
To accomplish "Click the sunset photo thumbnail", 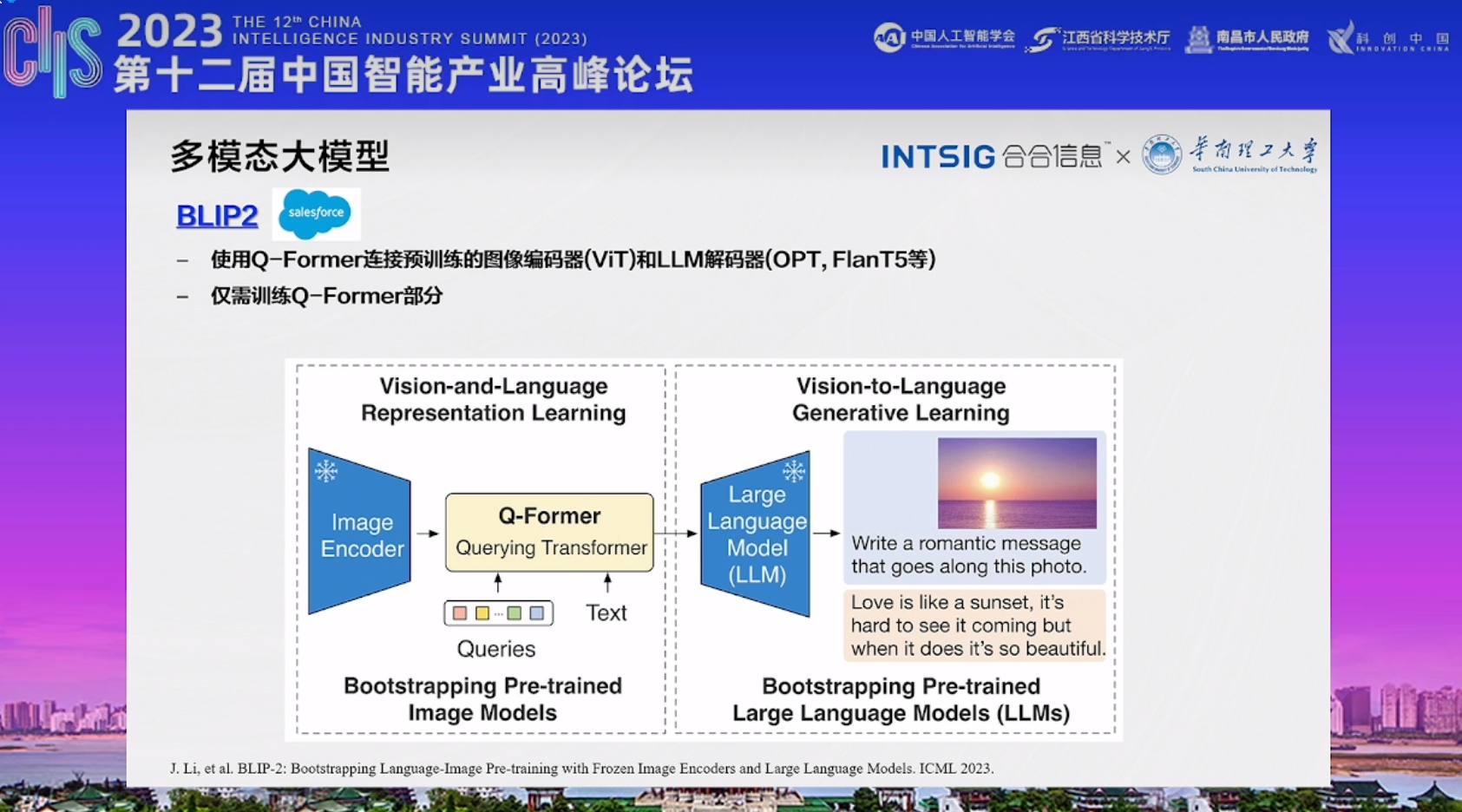I will (x=1017, y=482).
